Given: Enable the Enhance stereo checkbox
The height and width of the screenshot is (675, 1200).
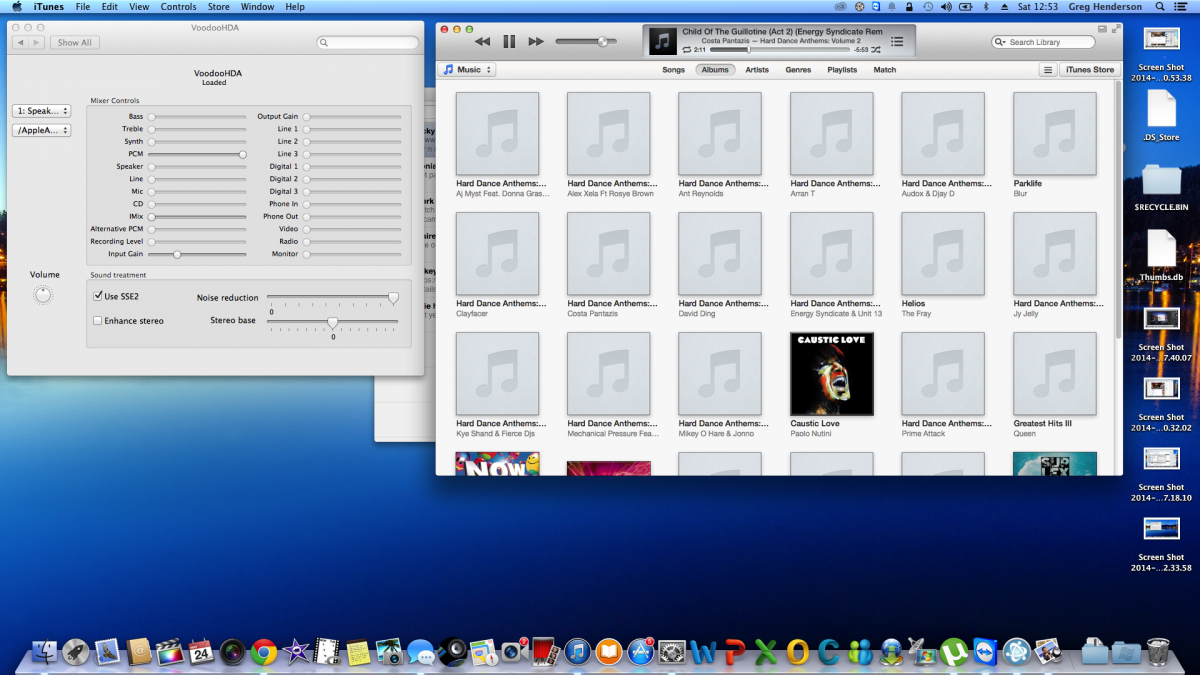Looking at the screenshot, I should [x=98, y=321].
